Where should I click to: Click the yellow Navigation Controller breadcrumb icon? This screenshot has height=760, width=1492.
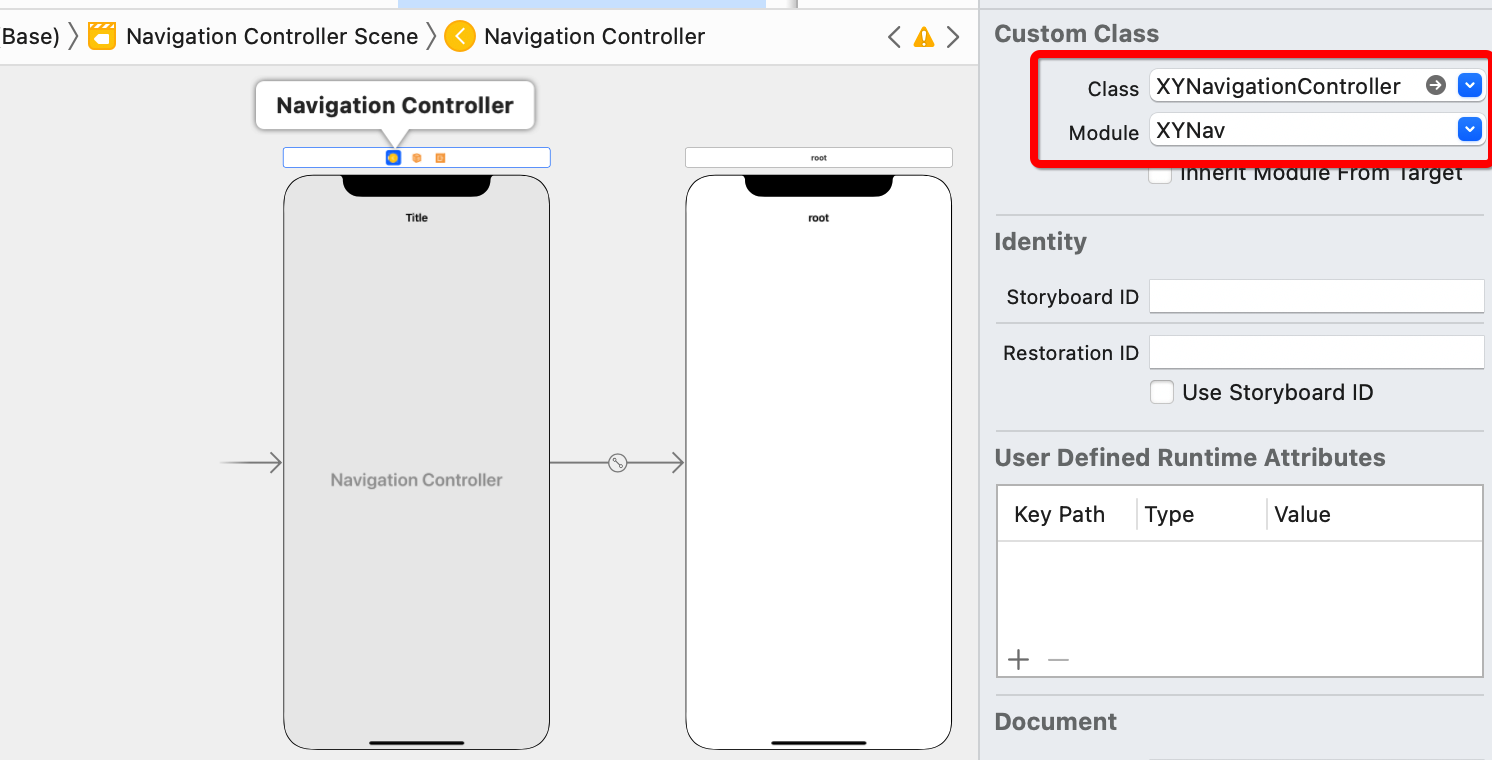[460, 37]
